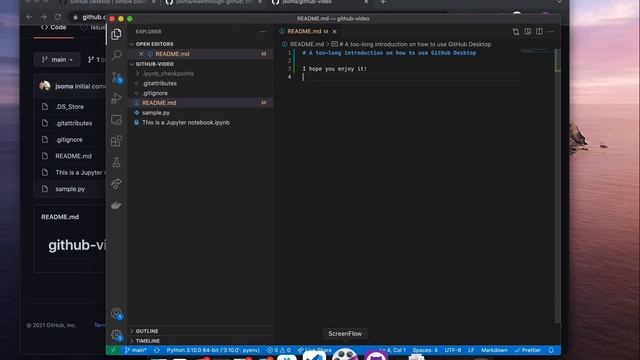
Task: Select README.md tab in editor
Action: point(304,31)
